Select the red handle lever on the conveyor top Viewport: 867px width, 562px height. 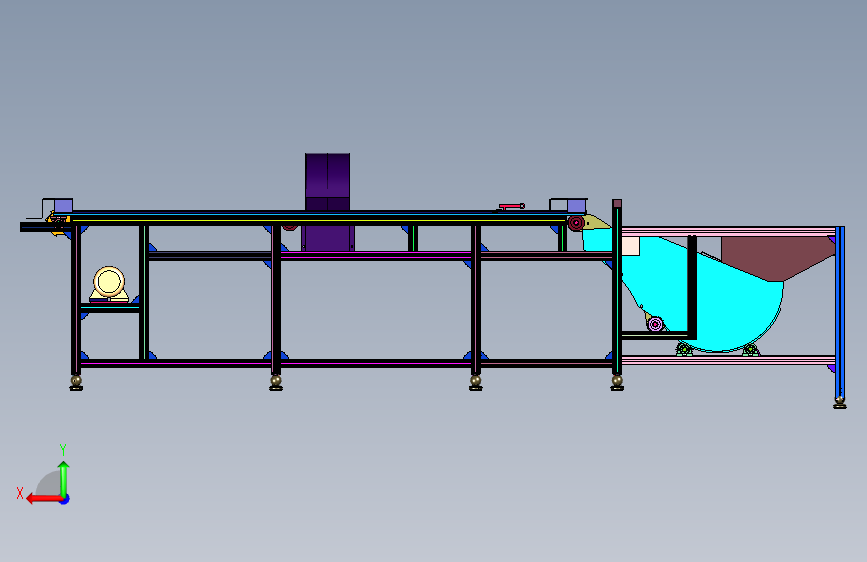(511, 206)
